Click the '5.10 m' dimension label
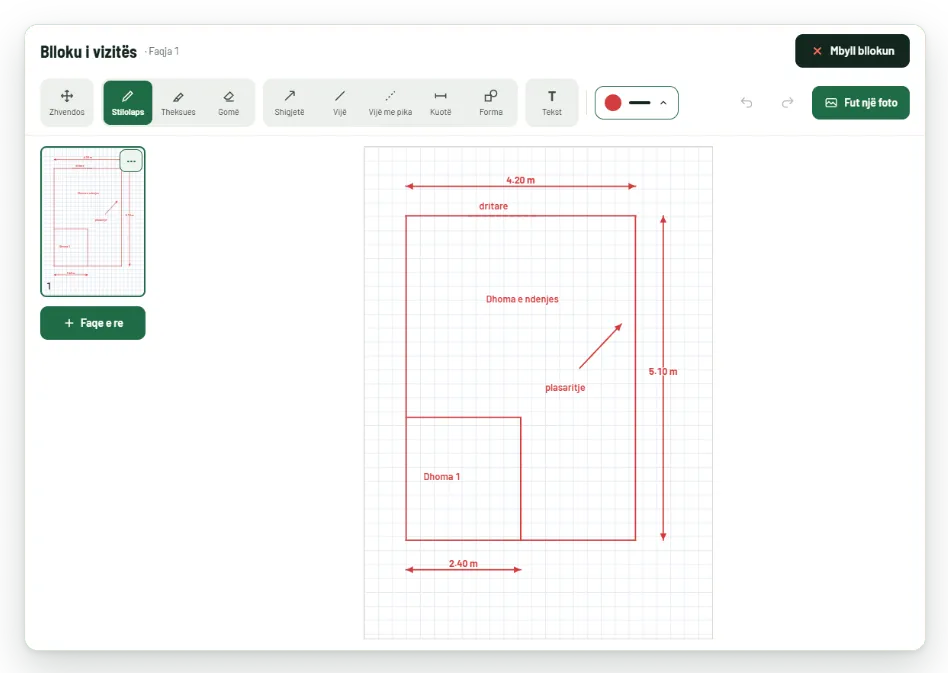Image resolution: width=948 pixels, height=673 pixels. 663,371
